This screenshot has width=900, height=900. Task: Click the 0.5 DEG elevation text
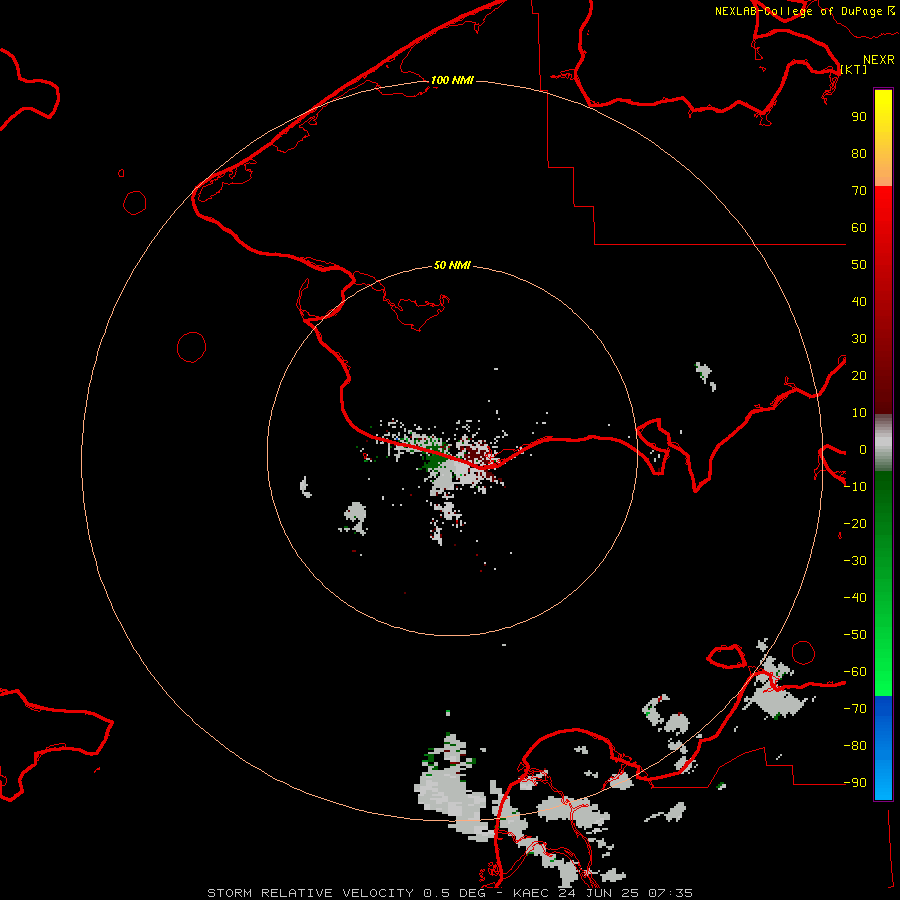click(x=455, y=893)
